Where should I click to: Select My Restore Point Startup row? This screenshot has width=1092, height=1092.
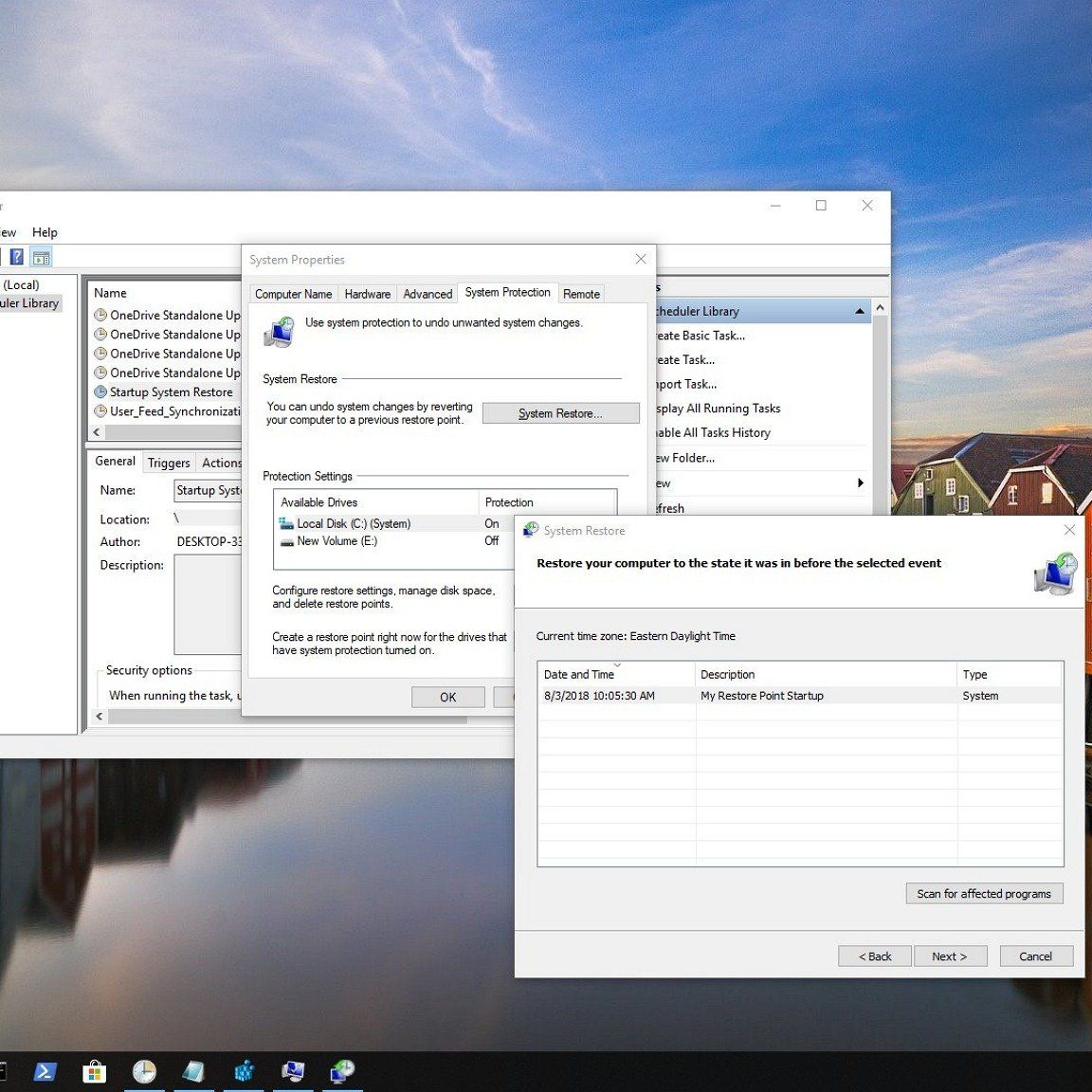pos(762,696)
